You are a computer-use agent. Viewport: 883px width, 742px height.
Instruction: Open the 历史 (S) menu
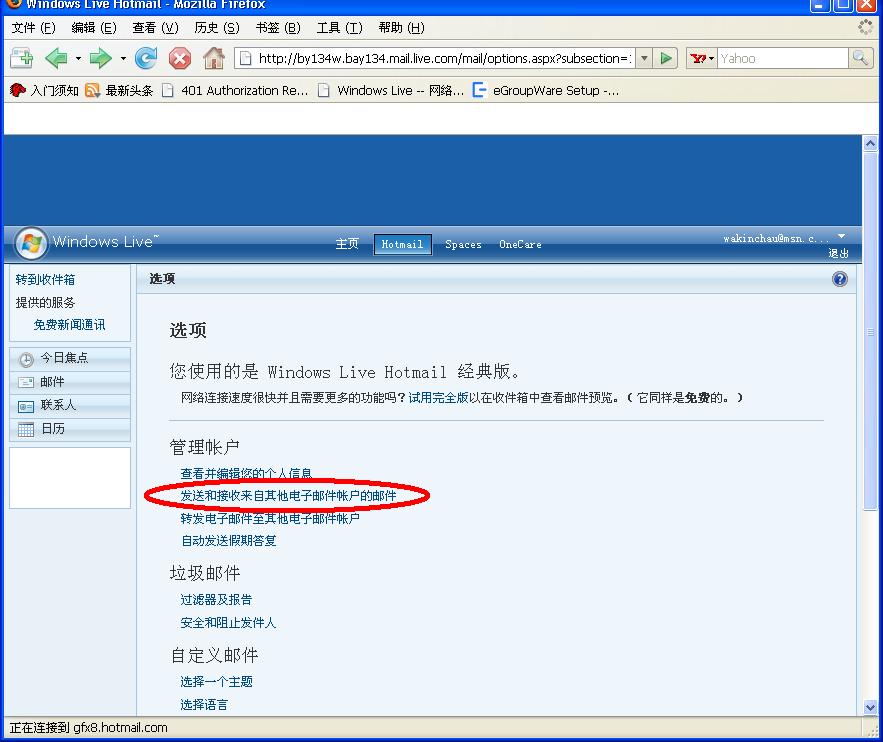pyautogui.click(x=217, y=28)
